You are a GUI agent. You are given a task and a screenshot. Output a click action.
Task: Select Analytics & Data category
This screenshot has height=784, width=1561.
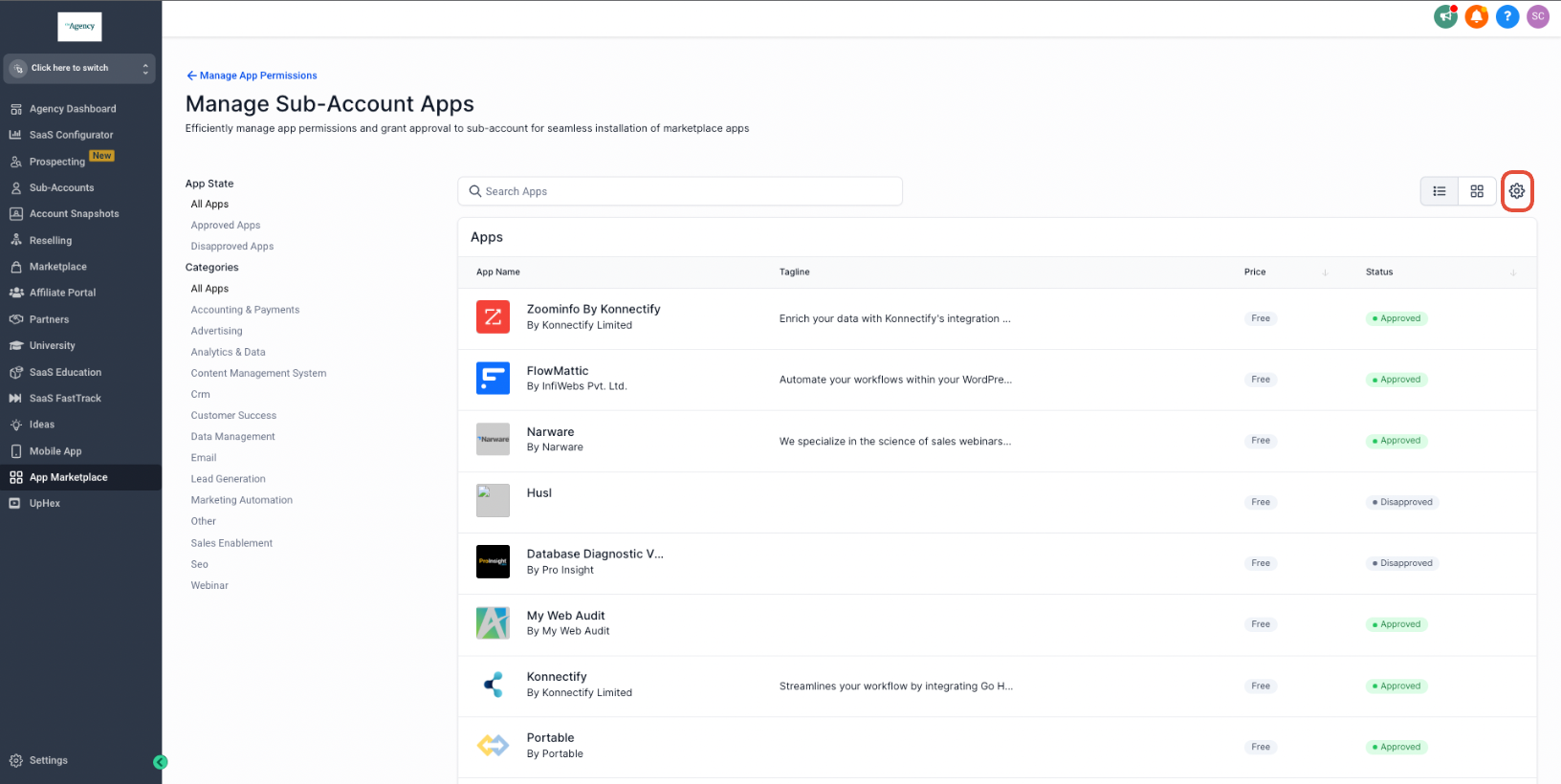pyautogui.click(x=228, y=352)
